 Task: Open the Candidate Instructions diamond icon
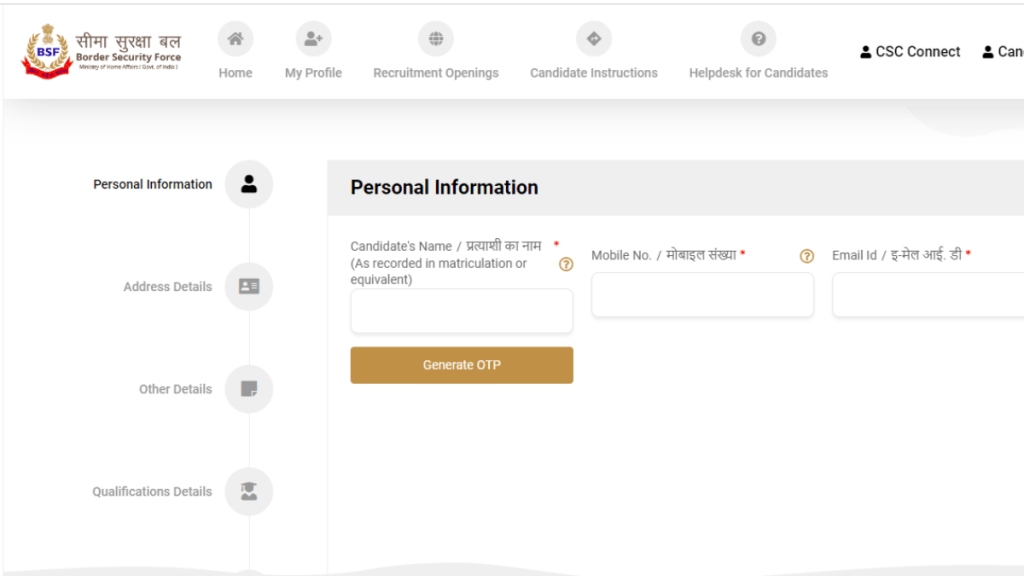[594, 39]
